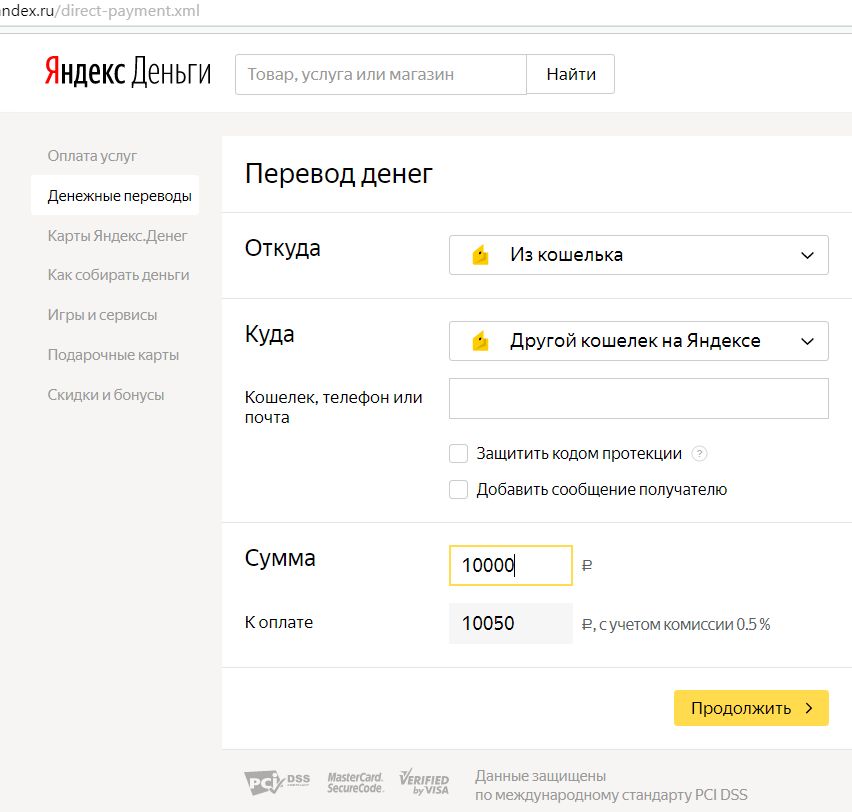The height and width of the screenshot is (812, 852).
Task: Go to Подарочные карты section
Action: click(113, 355)
